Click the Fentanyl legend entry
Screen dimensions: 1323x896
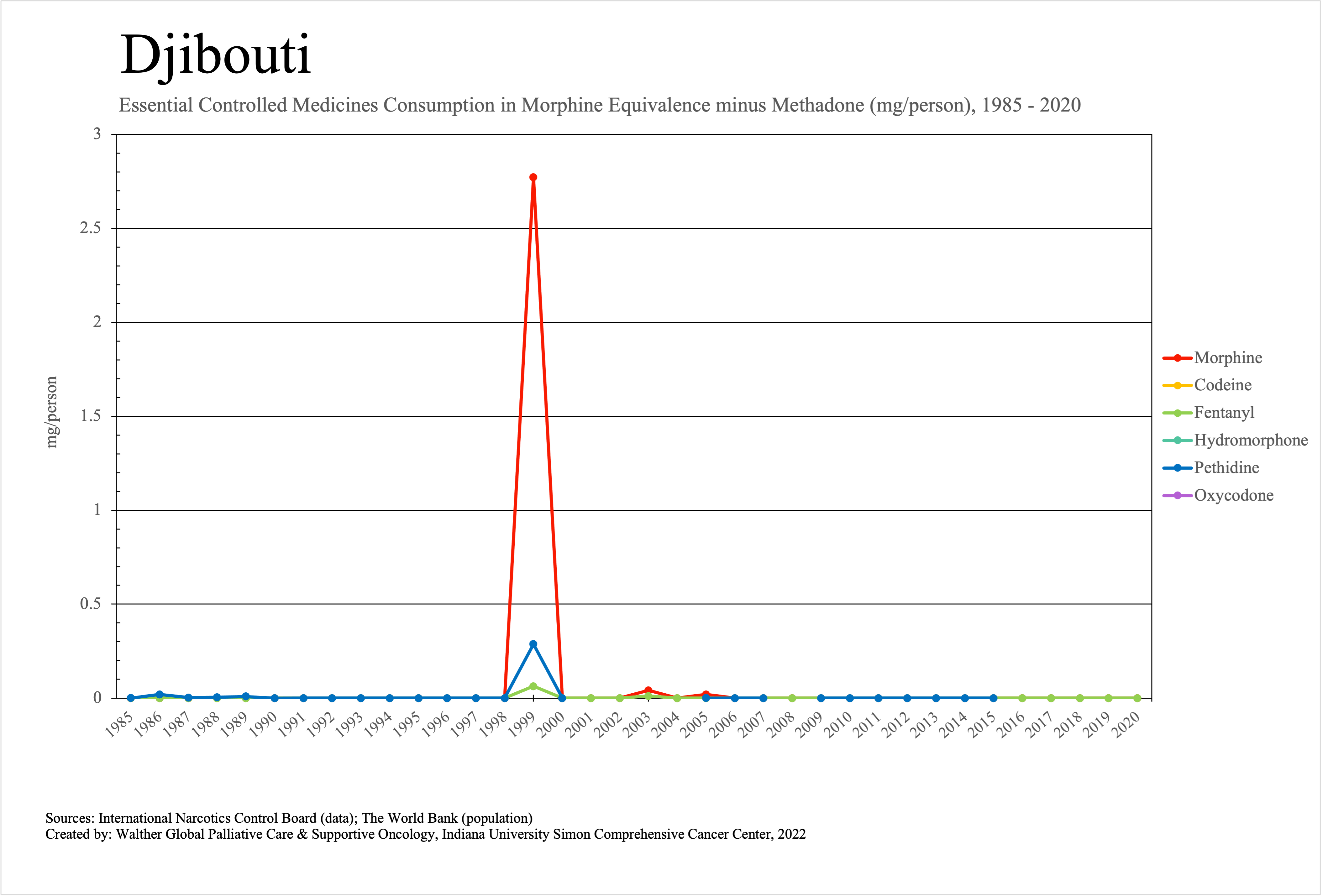point(1224,413)
